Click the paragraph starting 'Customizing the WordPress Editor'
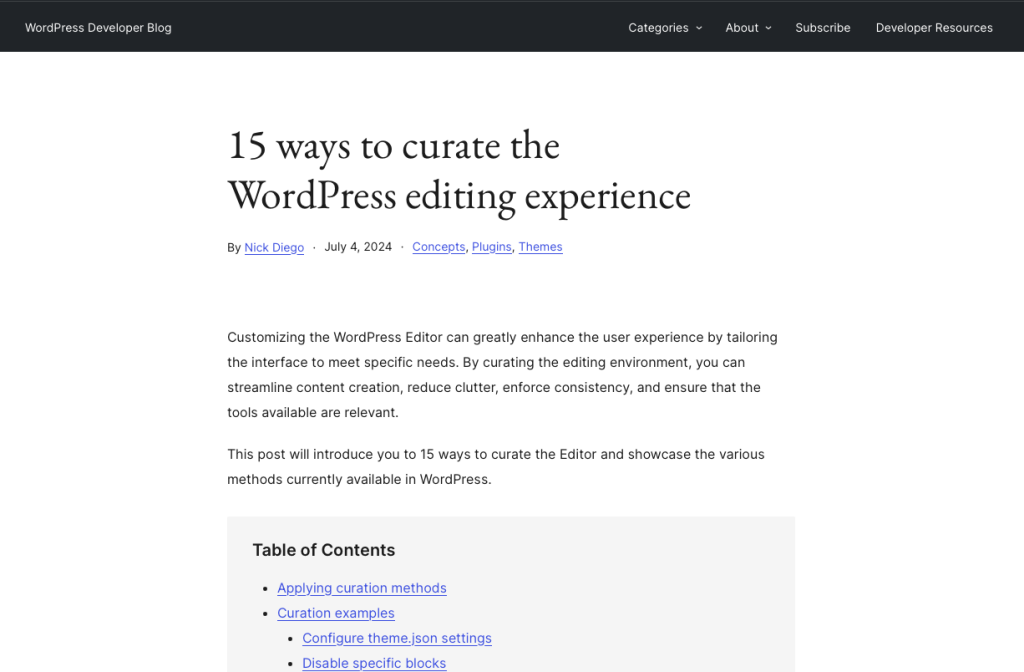This screenshot has width=1024, height=672. click(501, 374)
